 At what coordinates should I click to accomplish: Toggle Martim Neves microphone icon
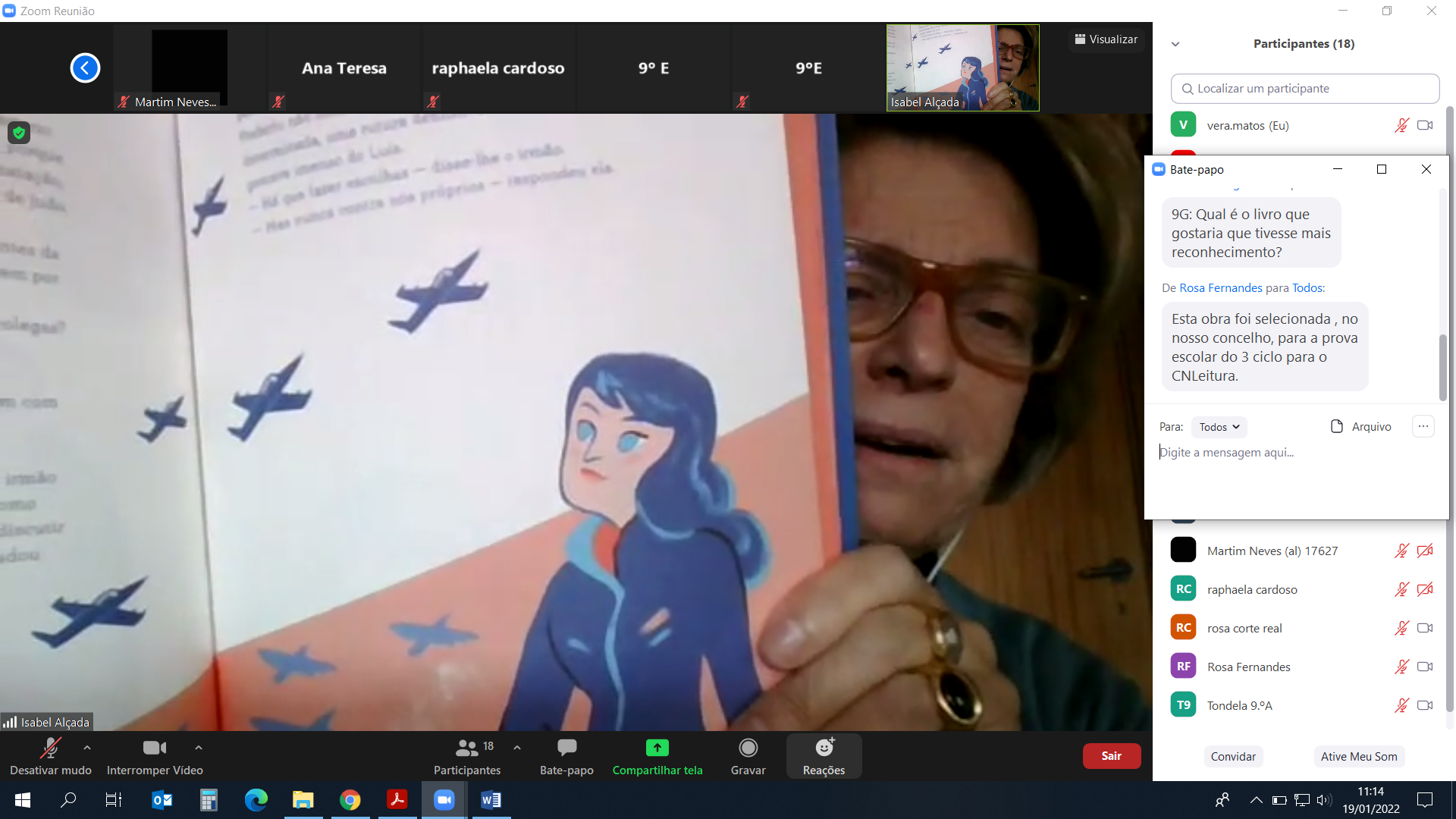coord(1401,551)
